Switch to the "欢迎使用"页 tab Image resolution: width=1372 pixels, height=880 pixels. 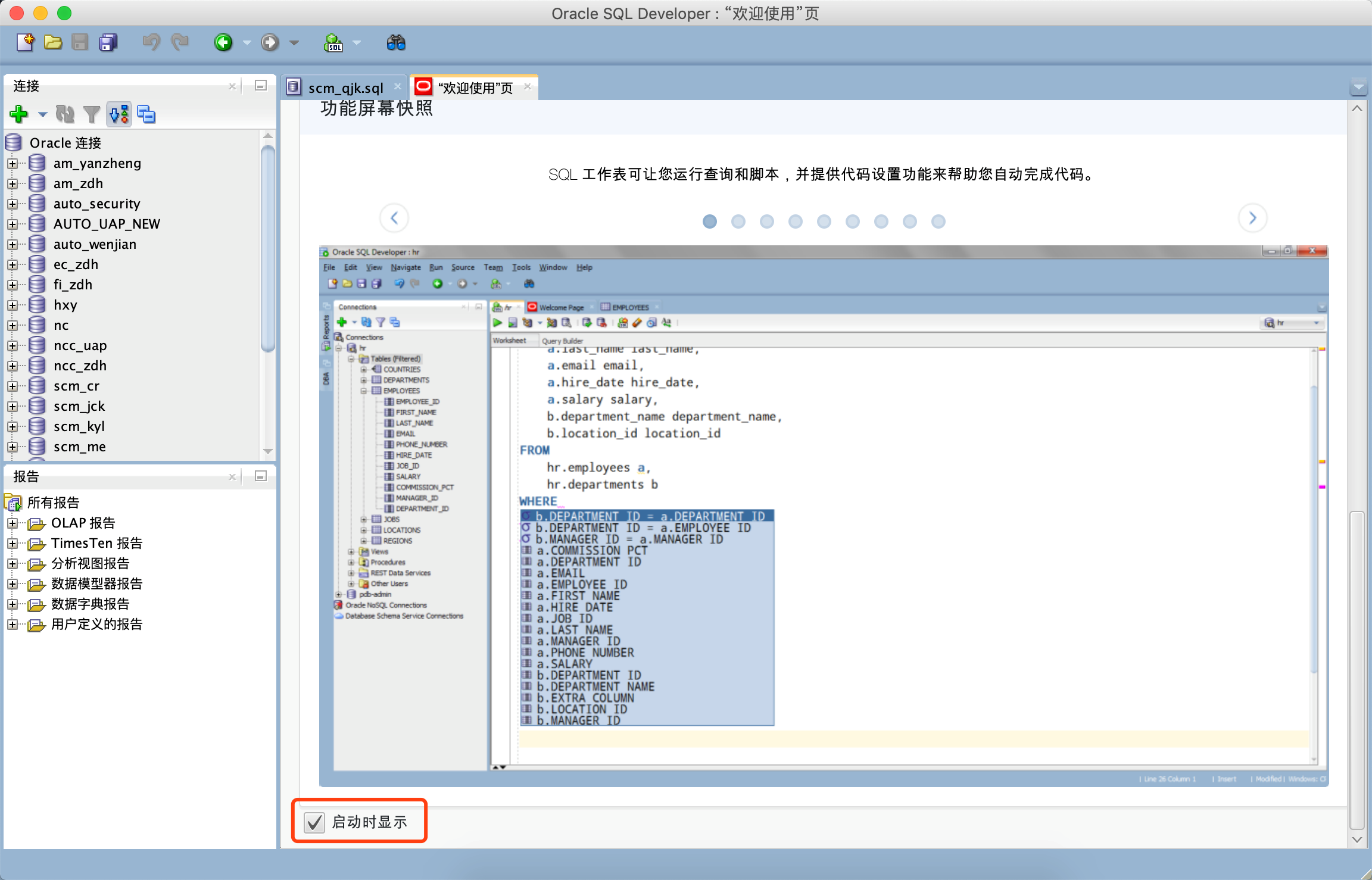click(475, 88)
